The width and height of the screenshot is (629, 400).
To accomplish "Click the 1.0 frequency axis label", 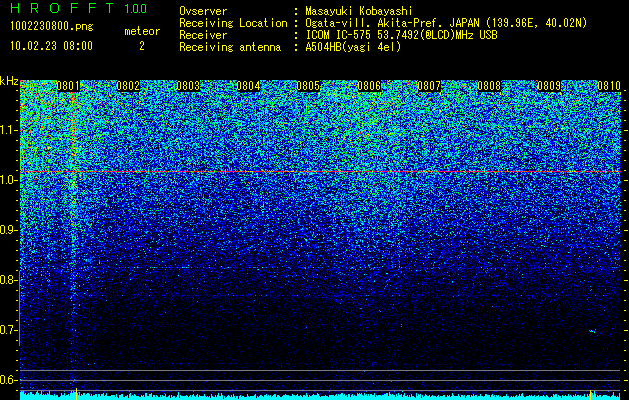I will click(9, 180).
